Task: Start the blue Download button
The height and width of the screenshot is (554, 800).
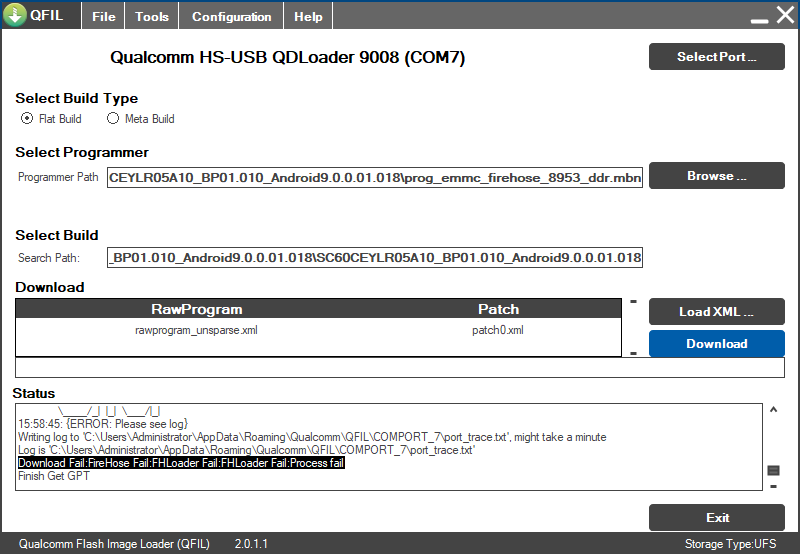Action: point(716,343)
